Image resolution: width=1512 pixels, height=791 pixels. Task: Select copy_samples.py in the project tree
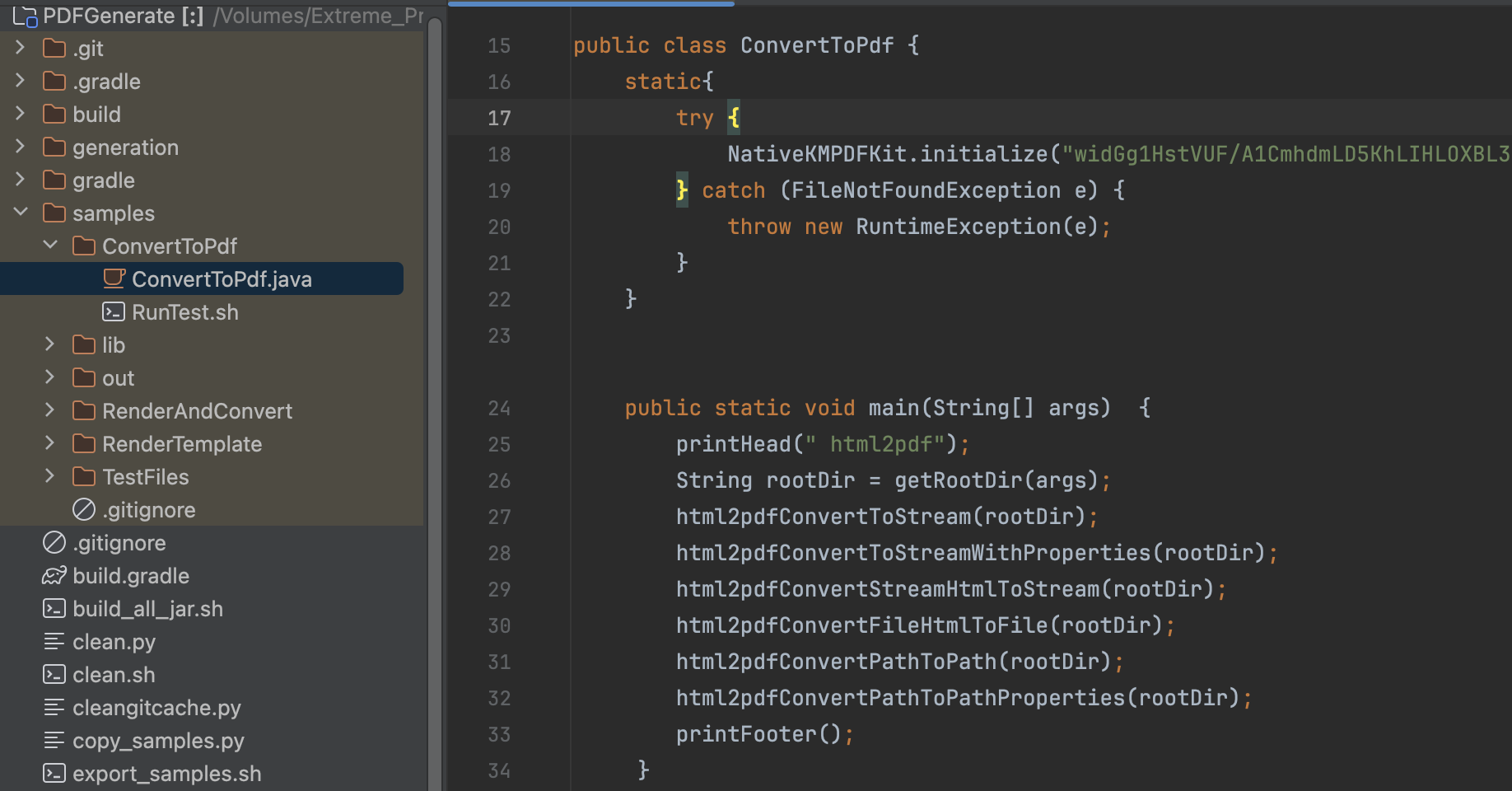point(158,740)
